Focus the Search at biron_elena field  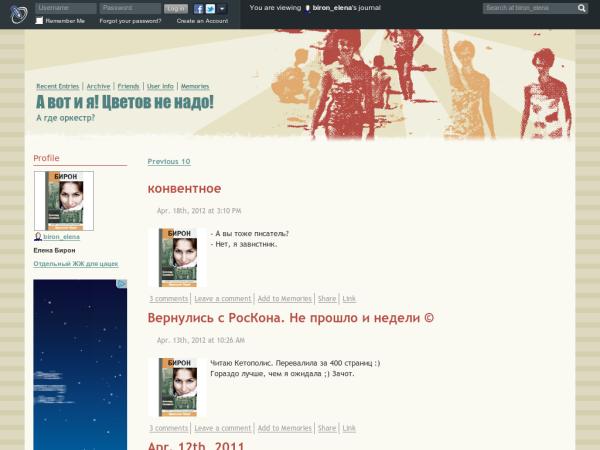point(528,8)
